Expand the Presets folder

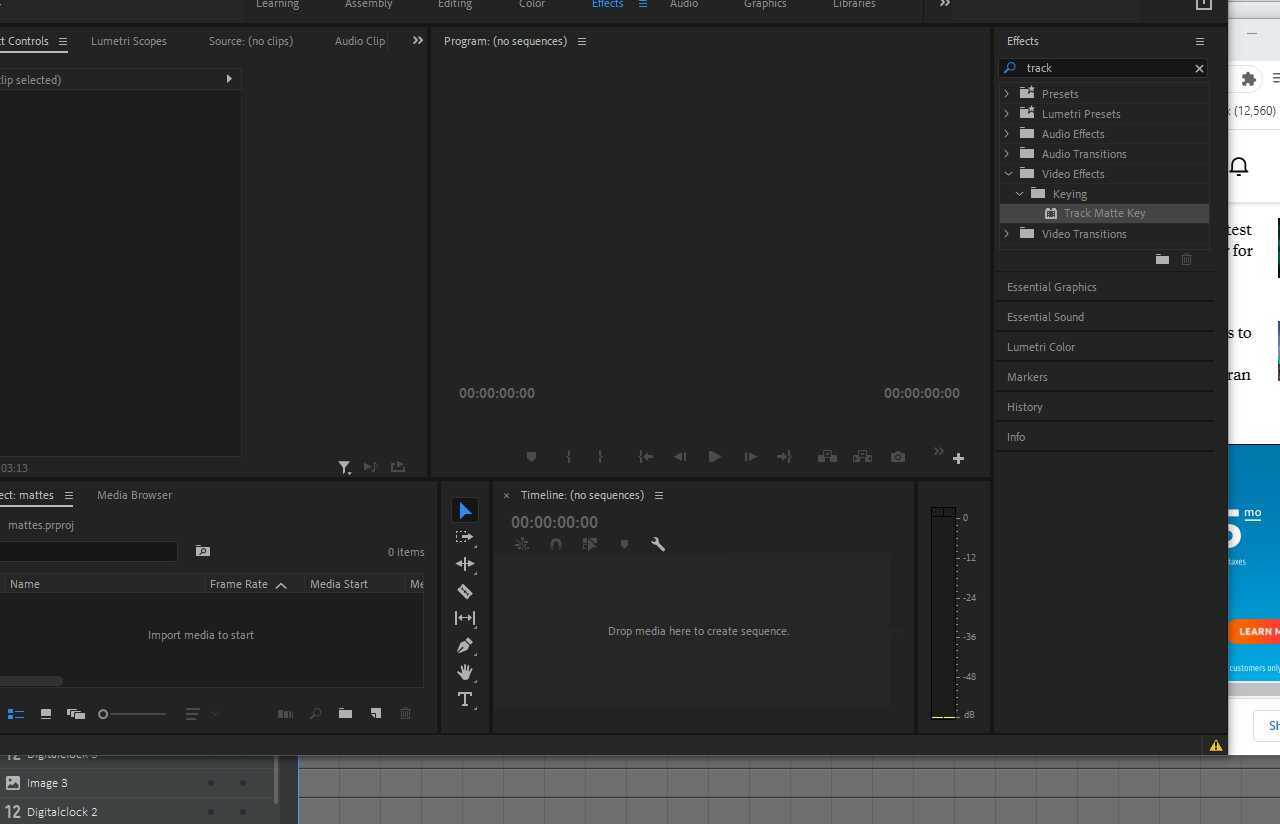coord(1007,94)
